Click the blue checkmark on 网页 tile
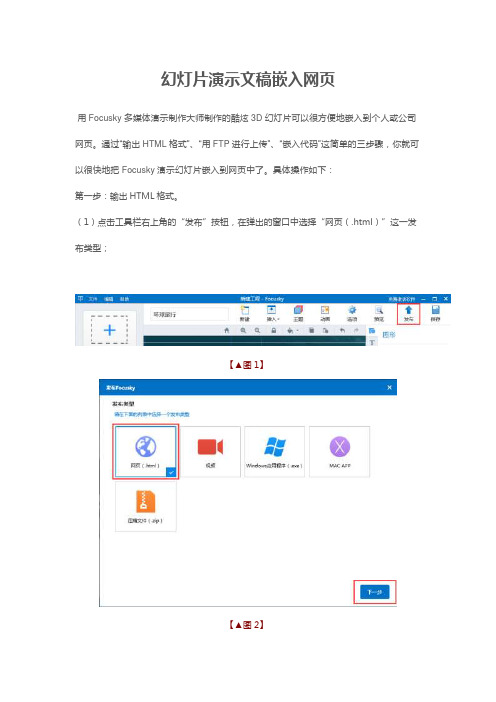This screenshot has width=496, height=702. (x=171, y=472)
